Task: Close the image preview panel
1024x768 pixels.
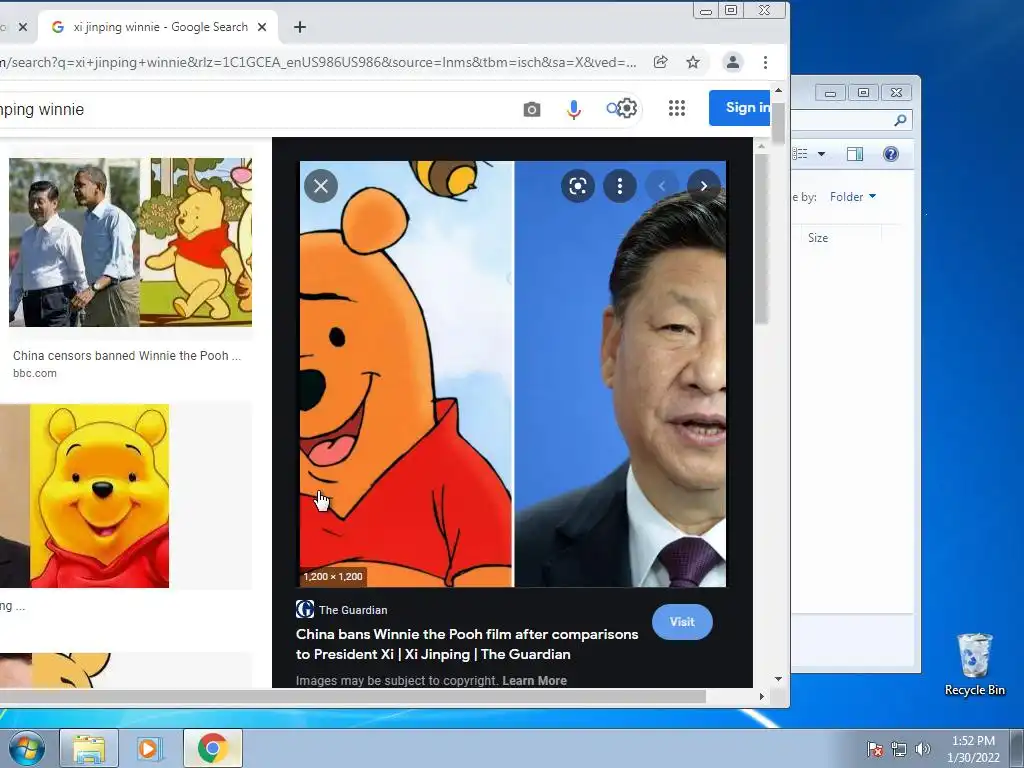Action: (x=321, y=186)
